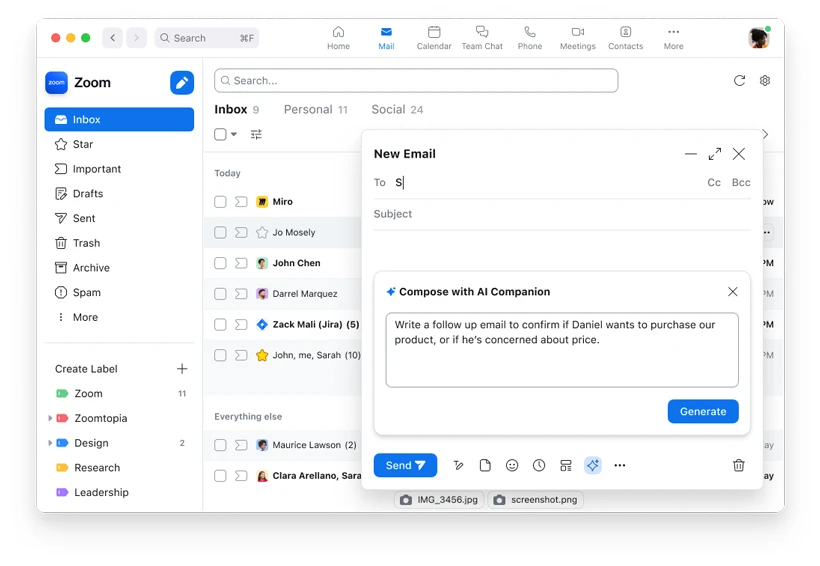
Task: Select the Zack Mali (Jira) email checkbox
Action: tap(220, 324)
